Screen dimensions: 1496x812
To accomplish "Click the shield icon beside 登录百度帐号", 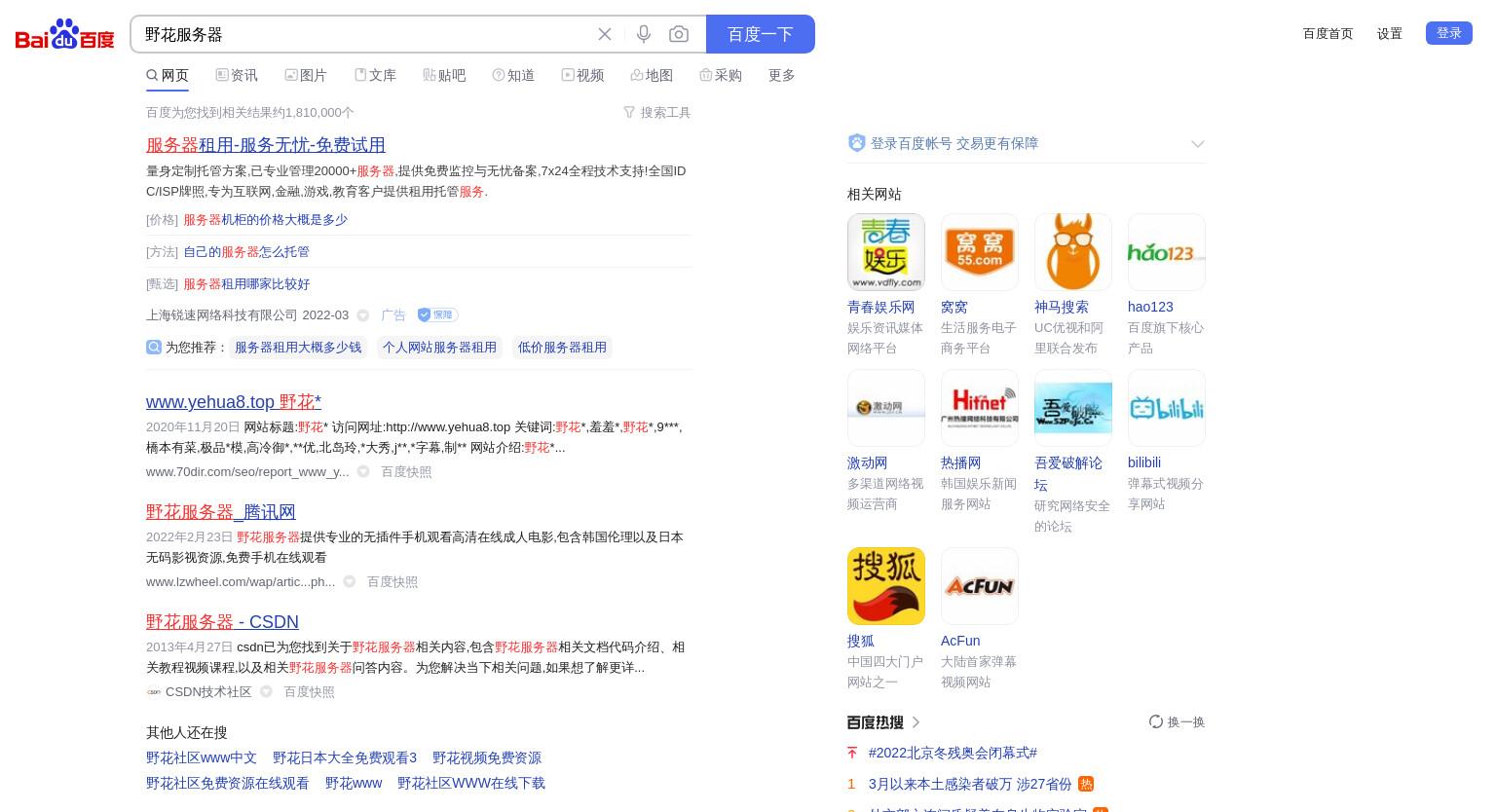I will [857, 143].
